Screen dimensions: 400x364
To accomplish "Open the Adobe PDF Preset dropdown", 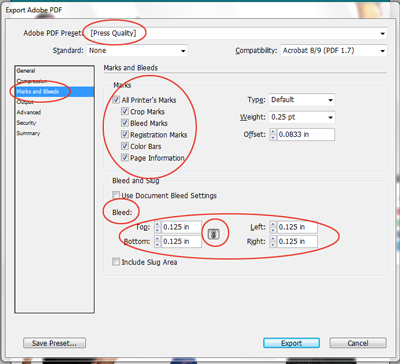I will pyautogui.click(x=237, y=33).
